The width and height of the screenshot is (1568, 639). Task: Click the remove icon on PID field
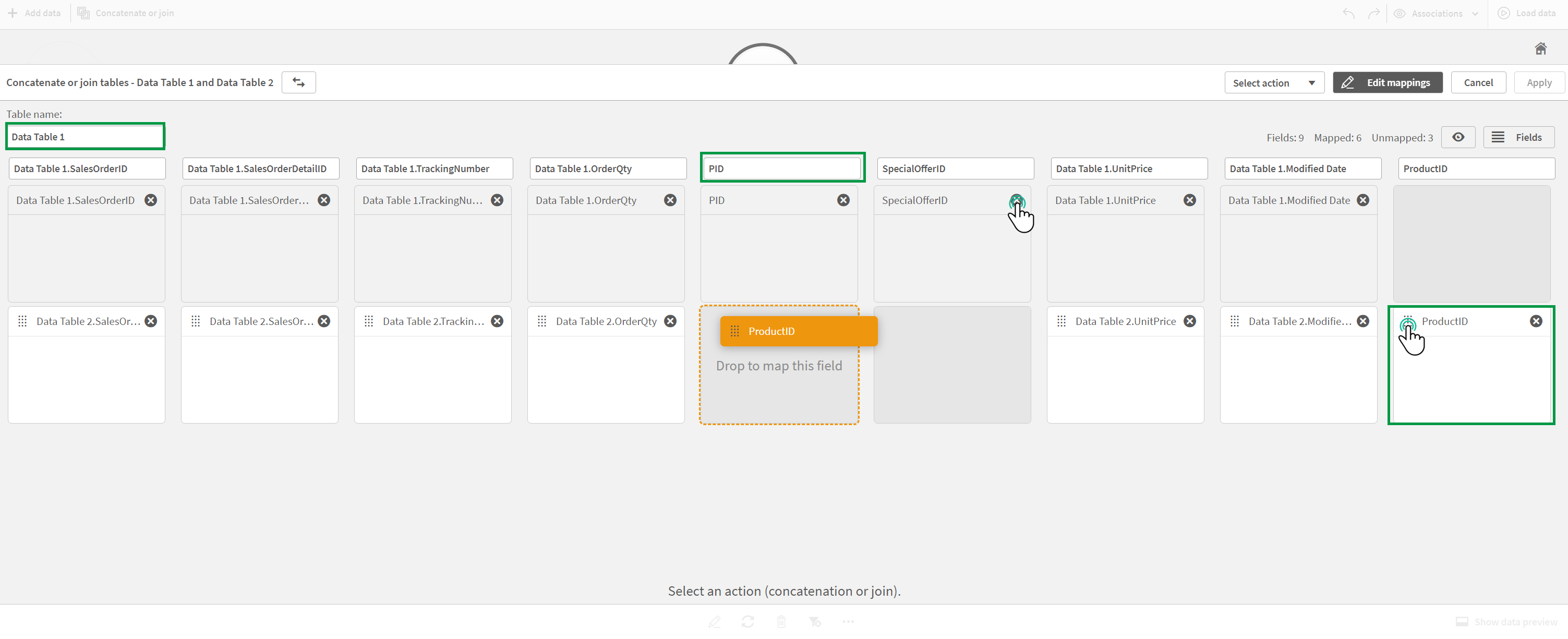coord(844,200)
